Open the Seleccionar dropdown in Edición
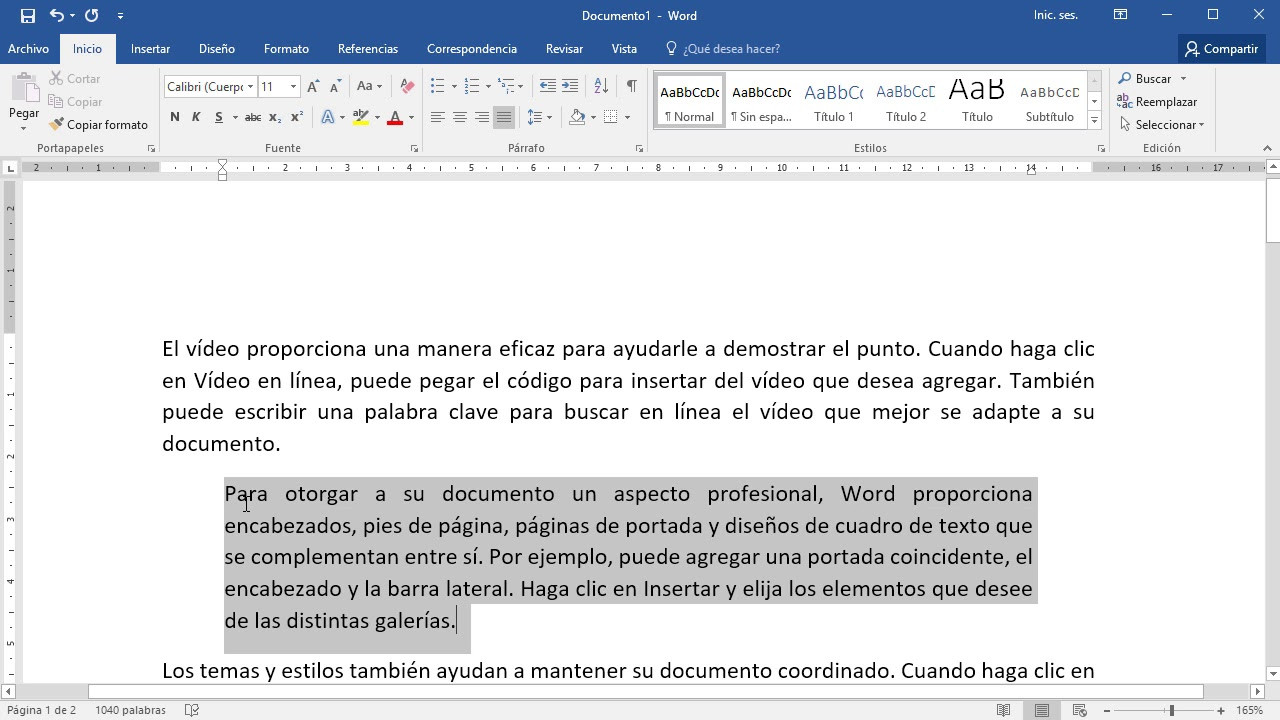1280x720 pixels. (x=1162, y=125)
